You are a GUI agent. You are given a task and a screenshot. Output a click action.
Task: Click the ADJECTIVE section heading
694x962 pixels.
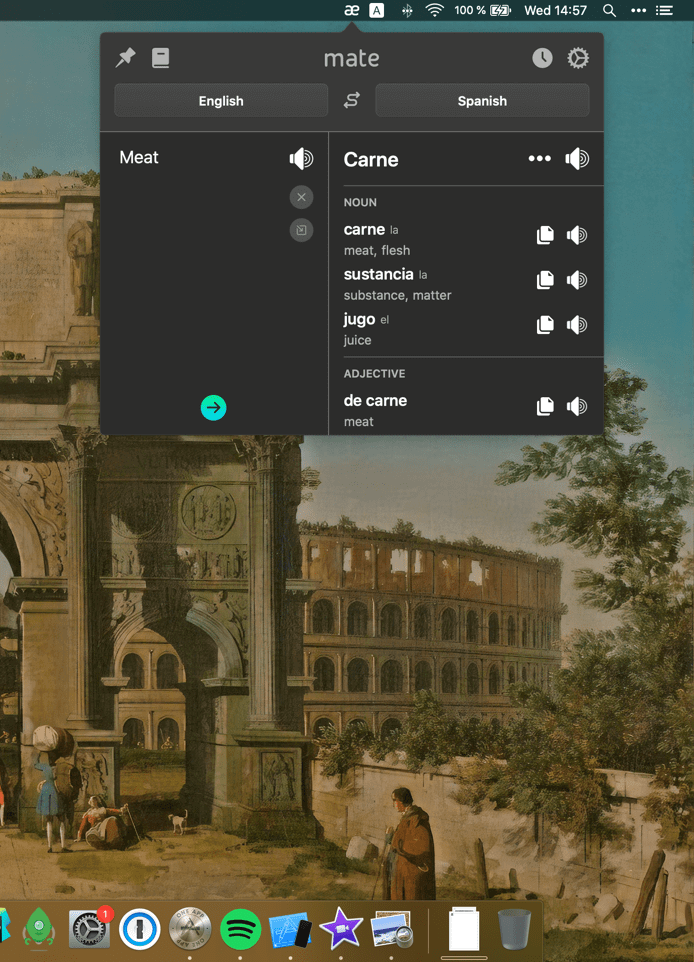click(374, 374)
